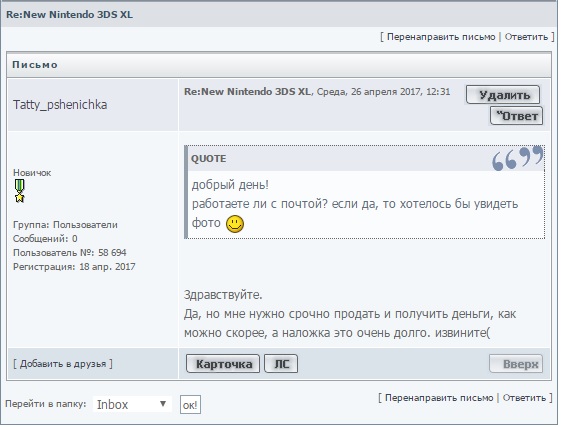
Task: Open the sender's Карточка profile card
Action: pos(223,364)
